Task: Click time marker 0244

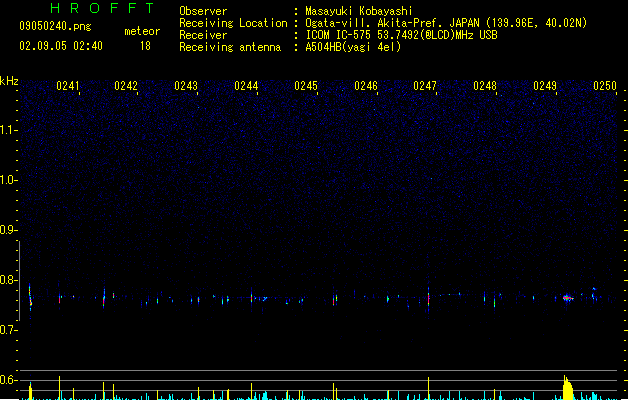Action: click(246, 86)
